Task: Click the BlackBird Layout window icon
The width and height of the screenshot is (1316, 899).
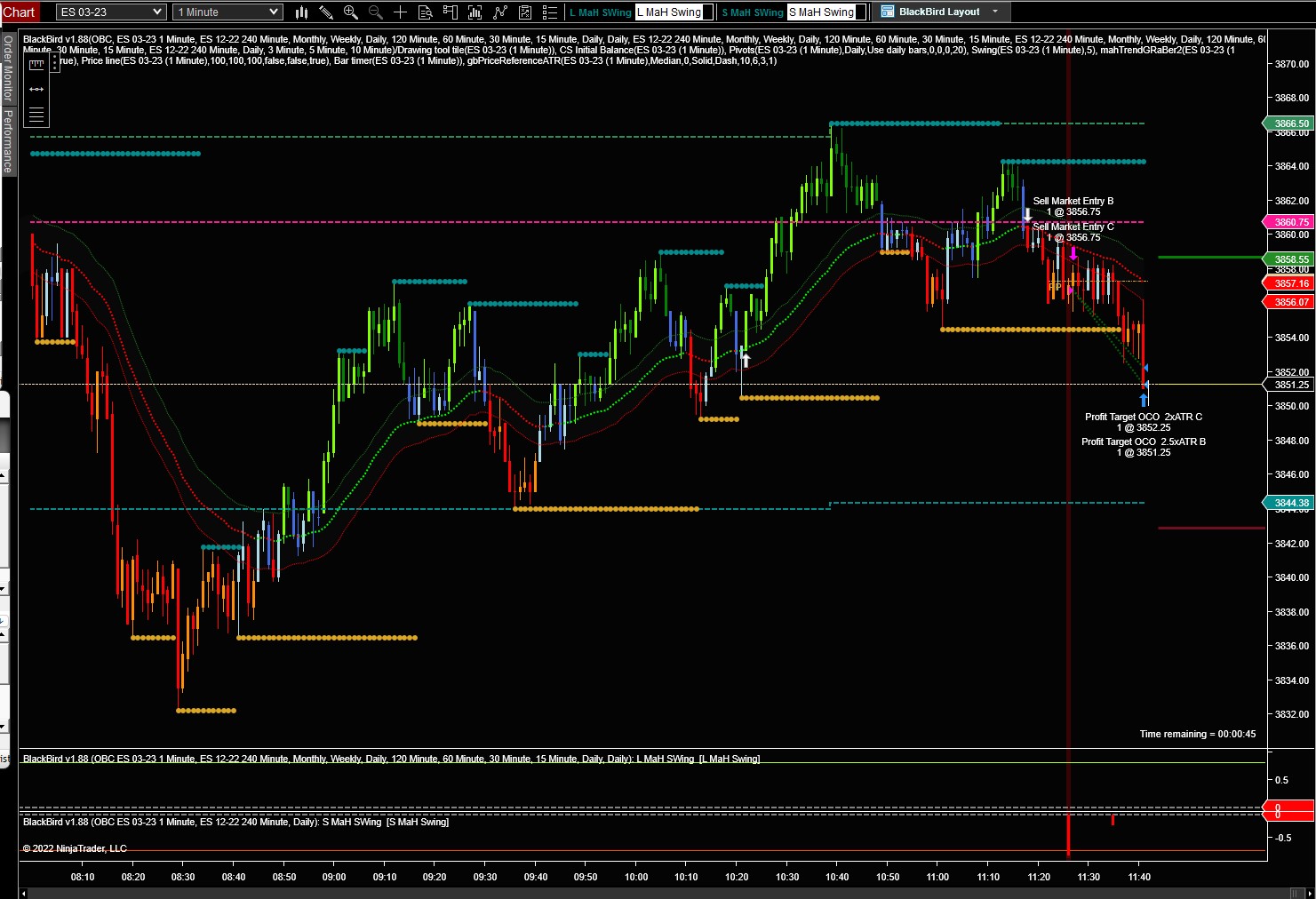Action: coord(887,12)
